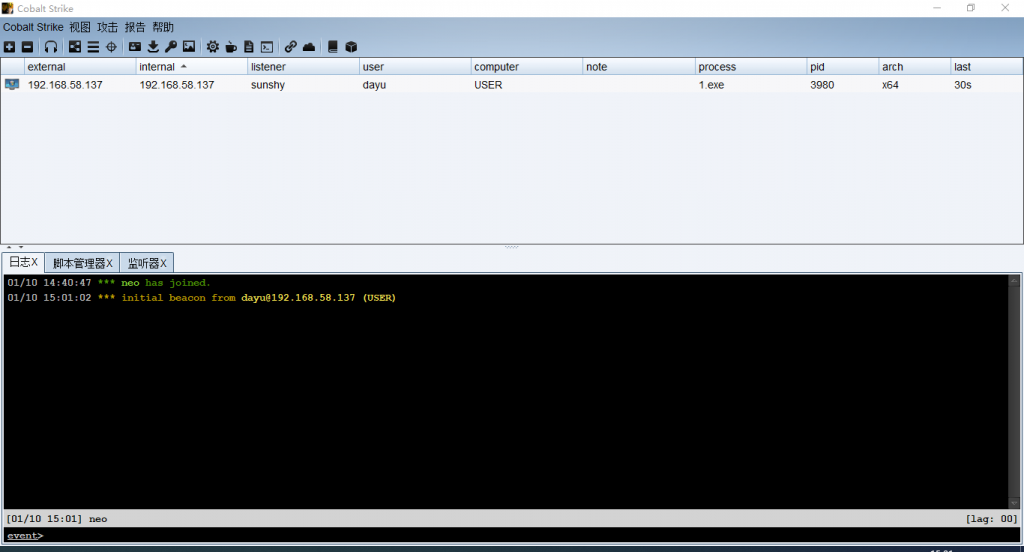1024x552 pixels.
Task: Open the 帮助 menu
Action: pyautogui.click(x=163, y=27)
